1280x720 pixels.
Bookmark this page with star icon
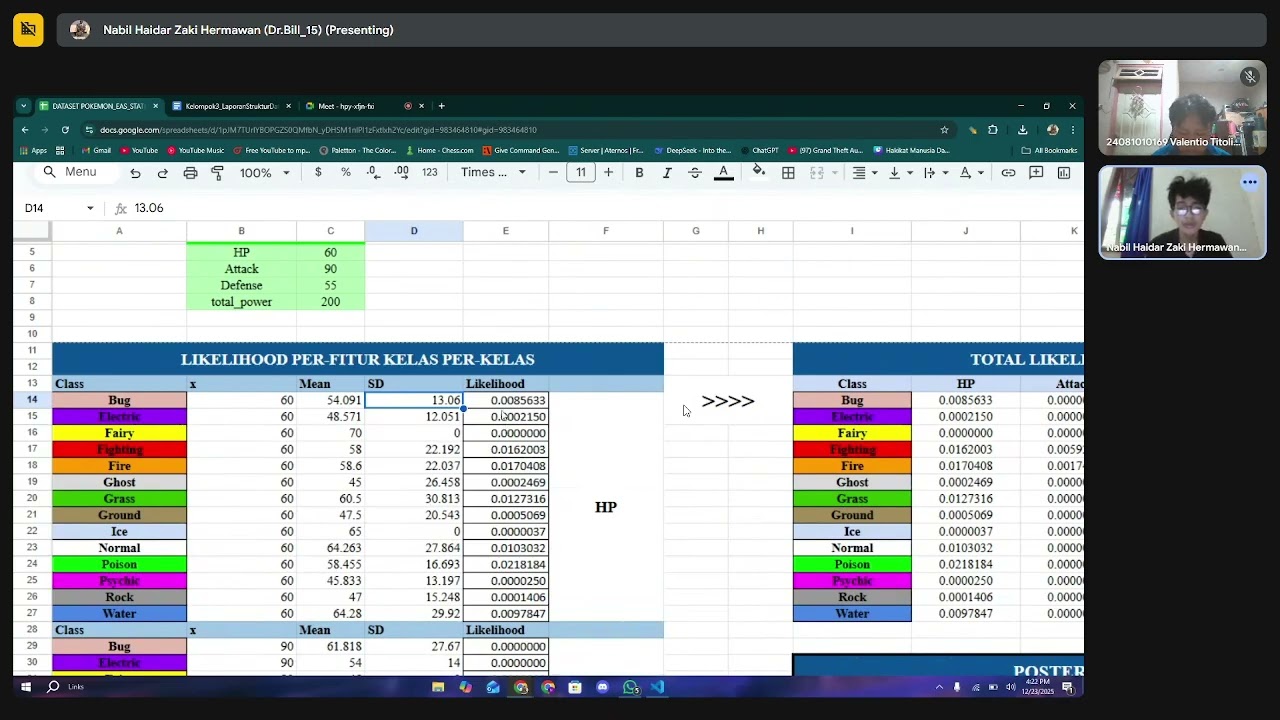coord(944,130)
